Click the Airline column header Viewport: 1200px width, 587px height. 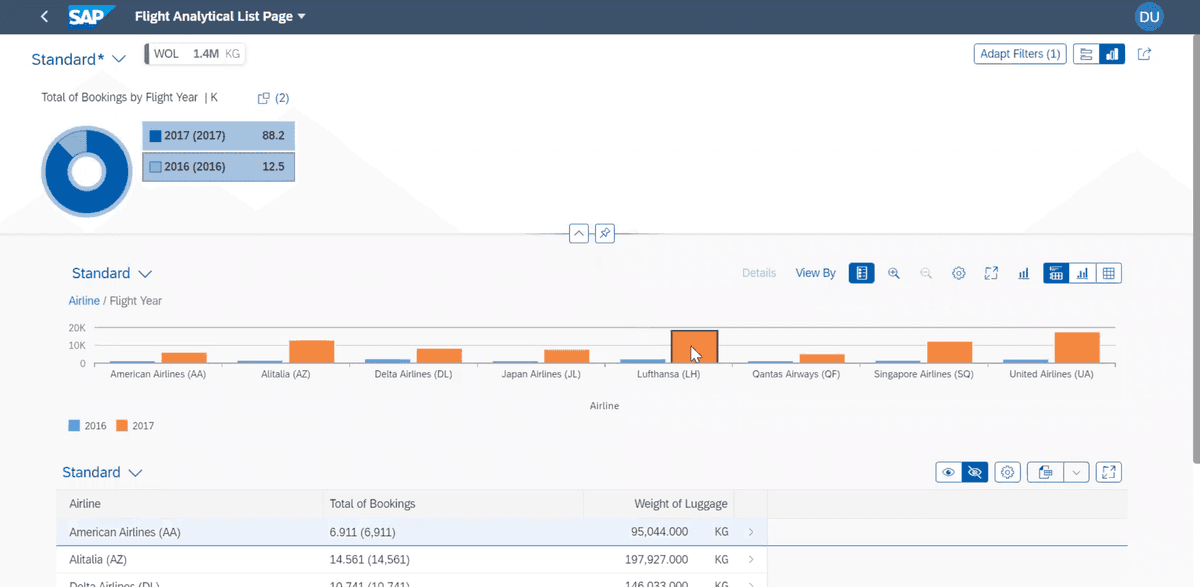(x=189, y=504)
